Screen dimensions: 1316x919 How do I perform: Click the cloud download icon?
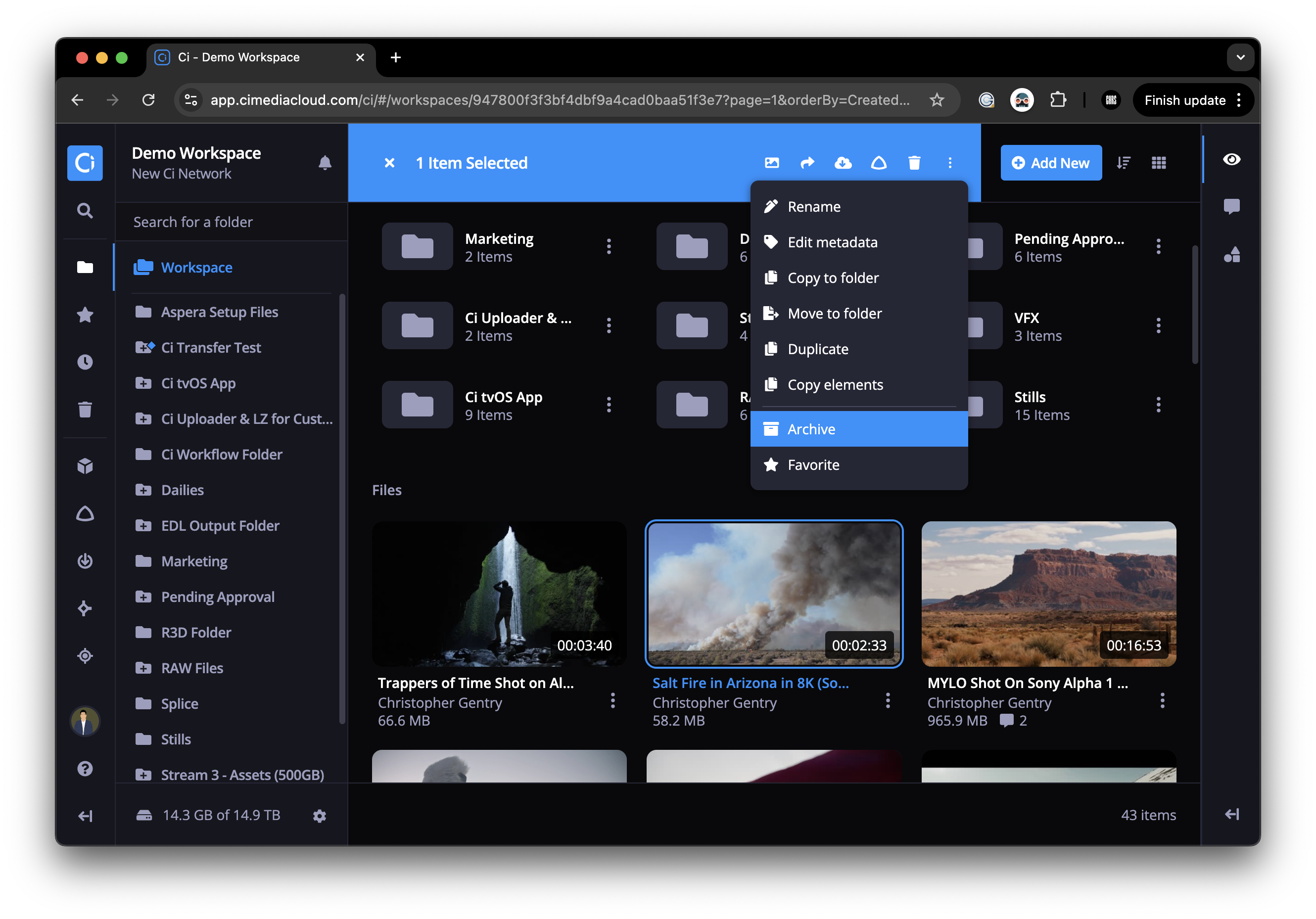(843, 163)
